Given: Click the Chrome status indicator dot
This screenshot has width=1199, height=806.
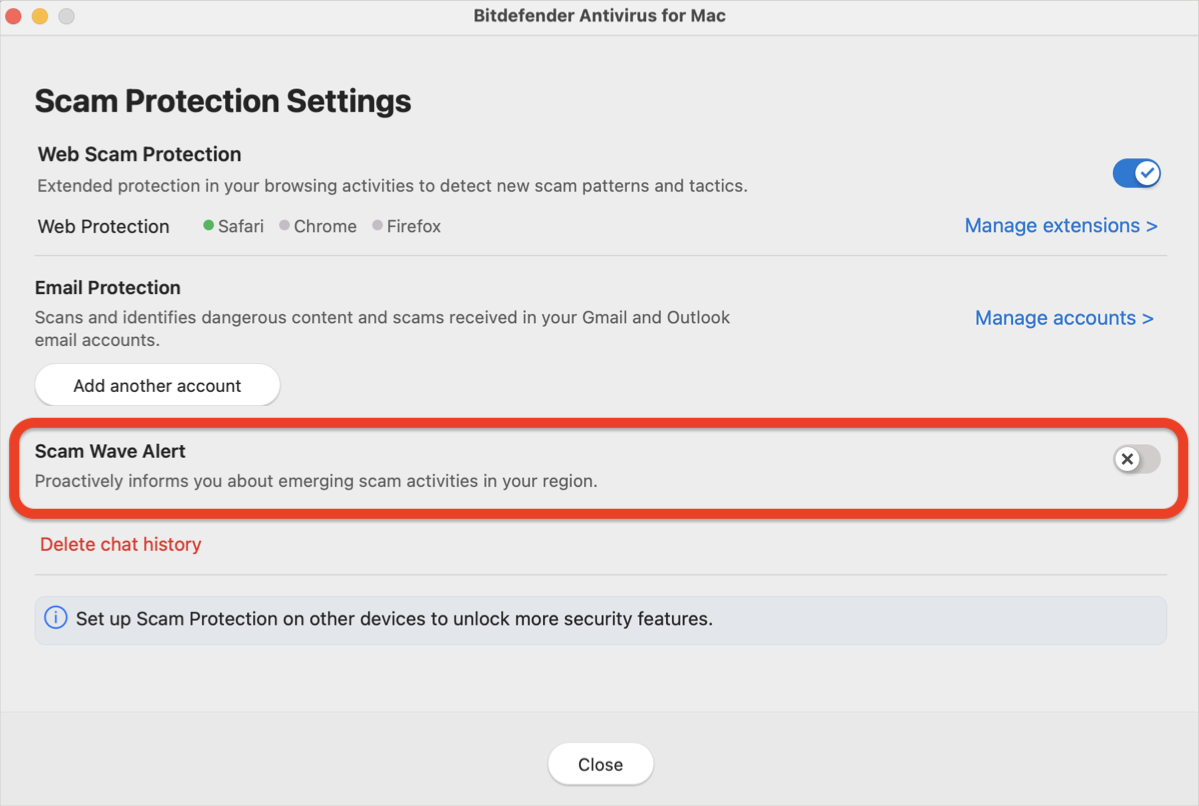Looking at the screenshot, I should 283,226.
